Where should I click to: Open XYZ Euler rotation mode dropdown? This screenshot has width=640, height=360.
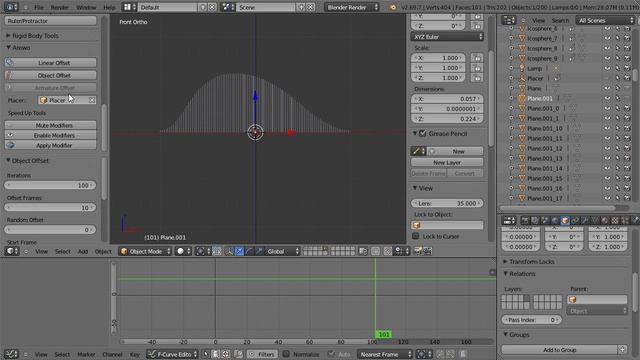pos(447,37)
